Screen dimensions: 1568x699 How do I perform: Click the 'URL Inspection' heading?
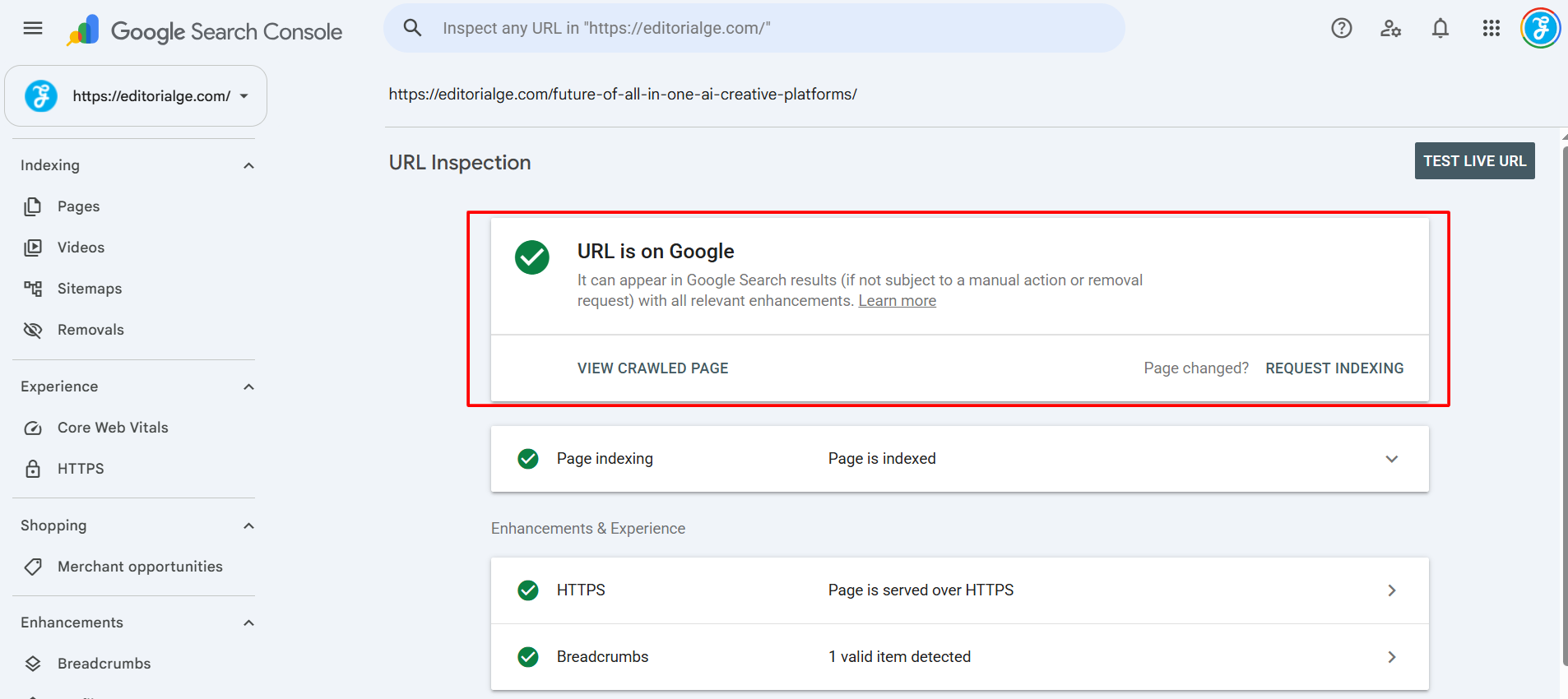pyautogui.click(x=460, y=163)
